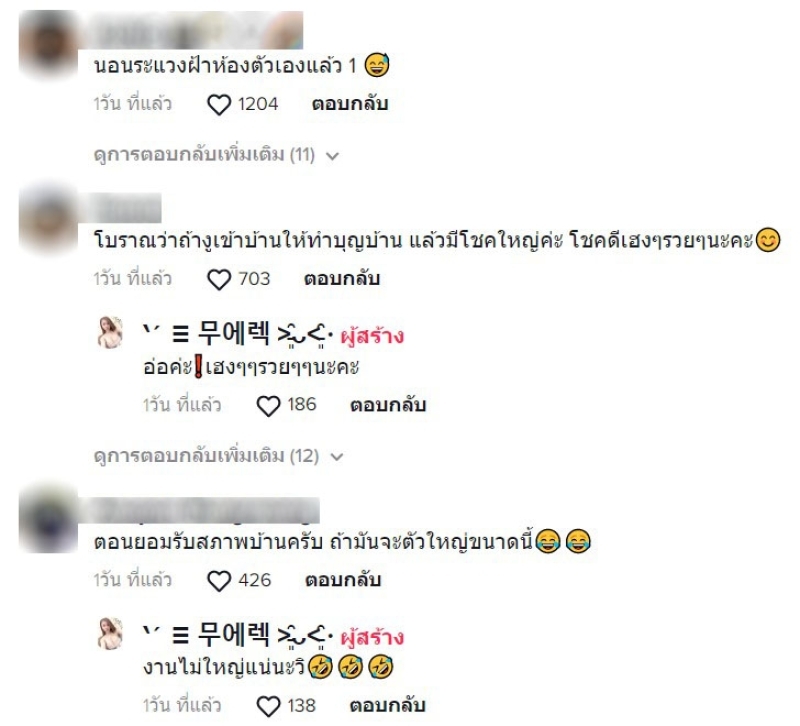Viewport: 800px width, 726px height.
Task: Tap the heart on the 703-like comment
Action: click(x=219, y=280)
